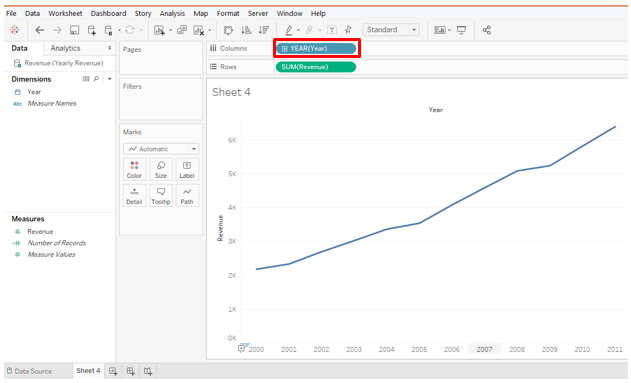This screenshot has height=383, width=631.
Task: Start presentation mode icon
Action: (461, 30)
